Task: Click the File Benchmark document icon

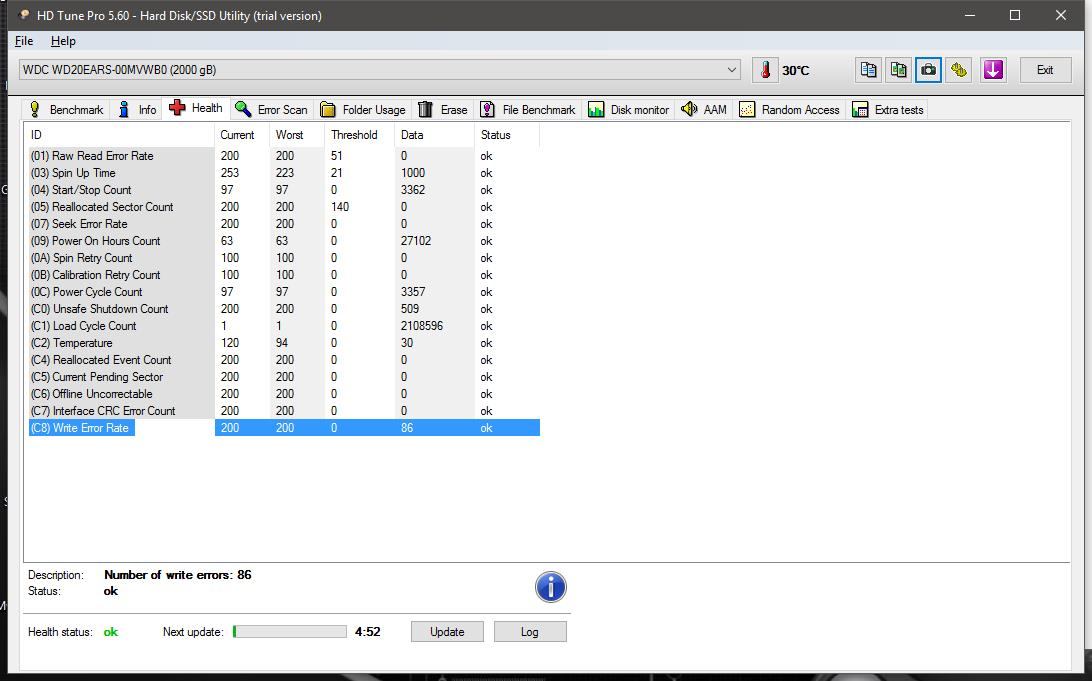Action: (x=488, y=109)
